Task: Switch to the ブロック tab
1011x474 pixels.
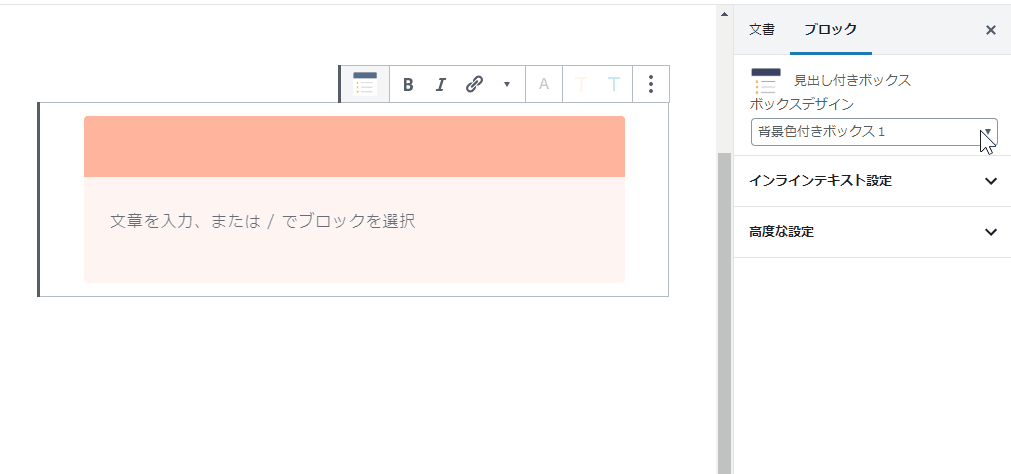Action: click(831, 29)
